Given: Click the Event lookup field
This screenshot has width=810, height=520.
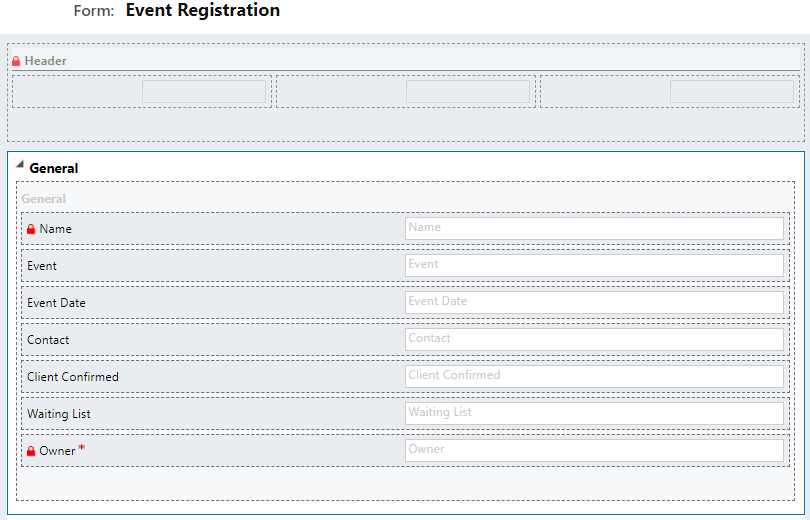Looking at the screenshot, I should click(594, 265).
